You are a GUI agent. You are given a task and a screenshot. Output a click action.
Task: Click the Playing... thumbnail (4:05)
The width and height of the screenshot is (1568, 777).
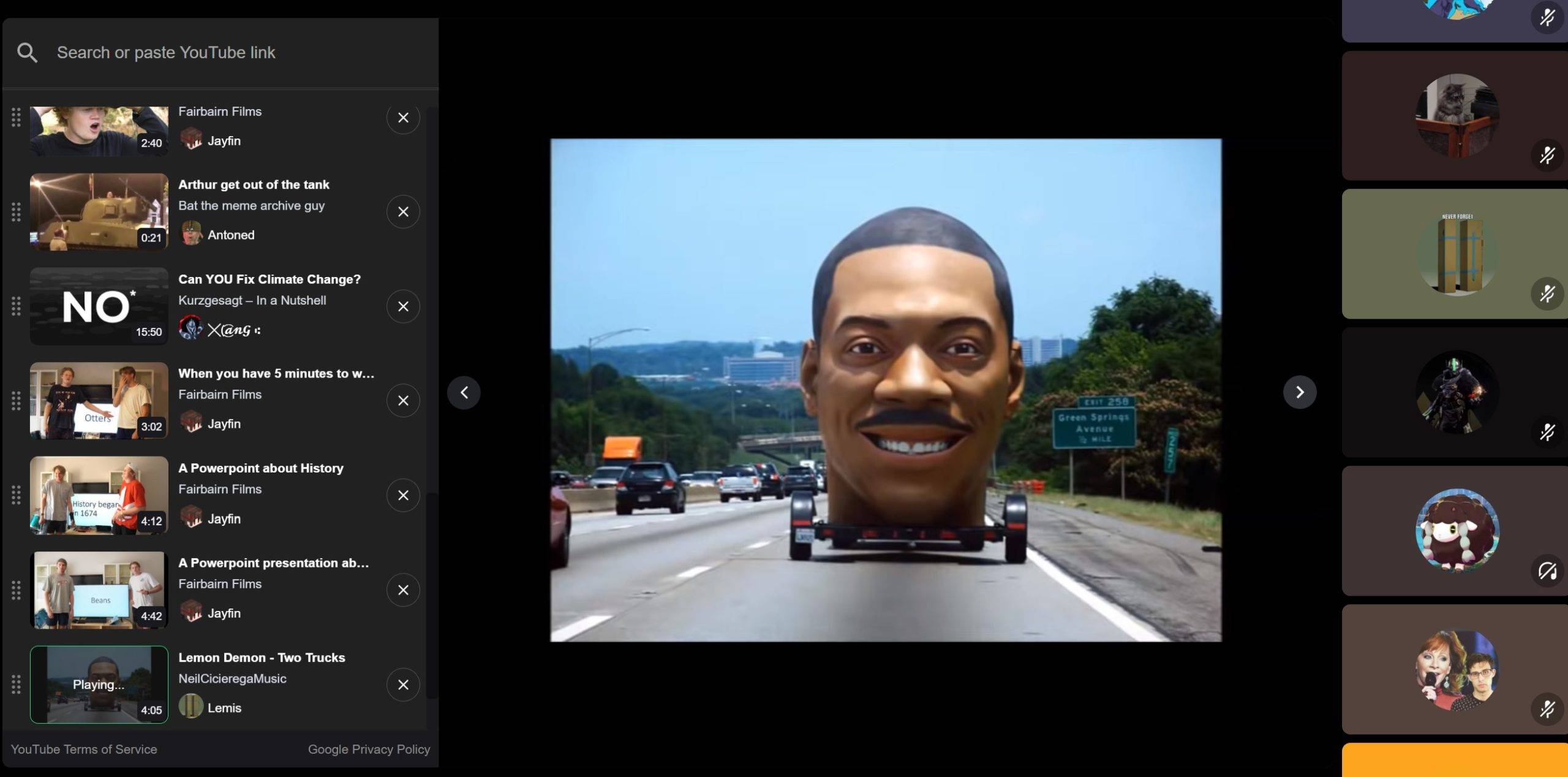click(x=99, y=684)
